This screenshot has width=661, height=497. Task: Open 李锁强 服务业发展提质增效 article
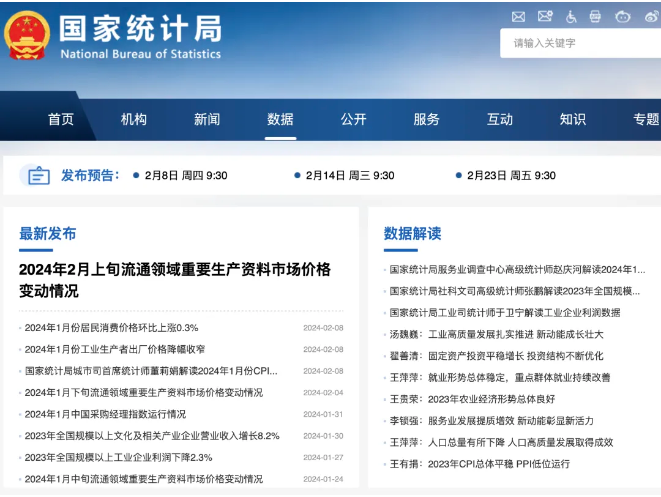coord(492,421)
